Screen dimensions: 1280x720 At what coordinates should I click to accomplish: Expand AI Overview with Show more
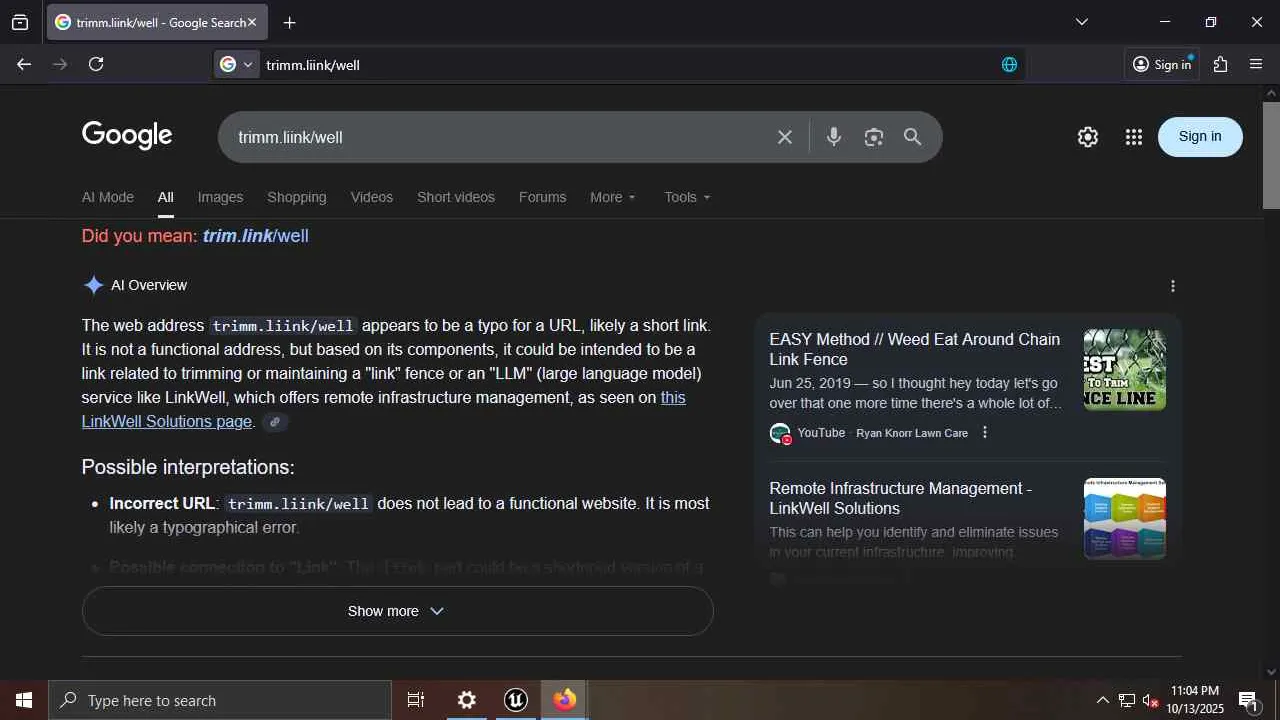coord(397,611)
